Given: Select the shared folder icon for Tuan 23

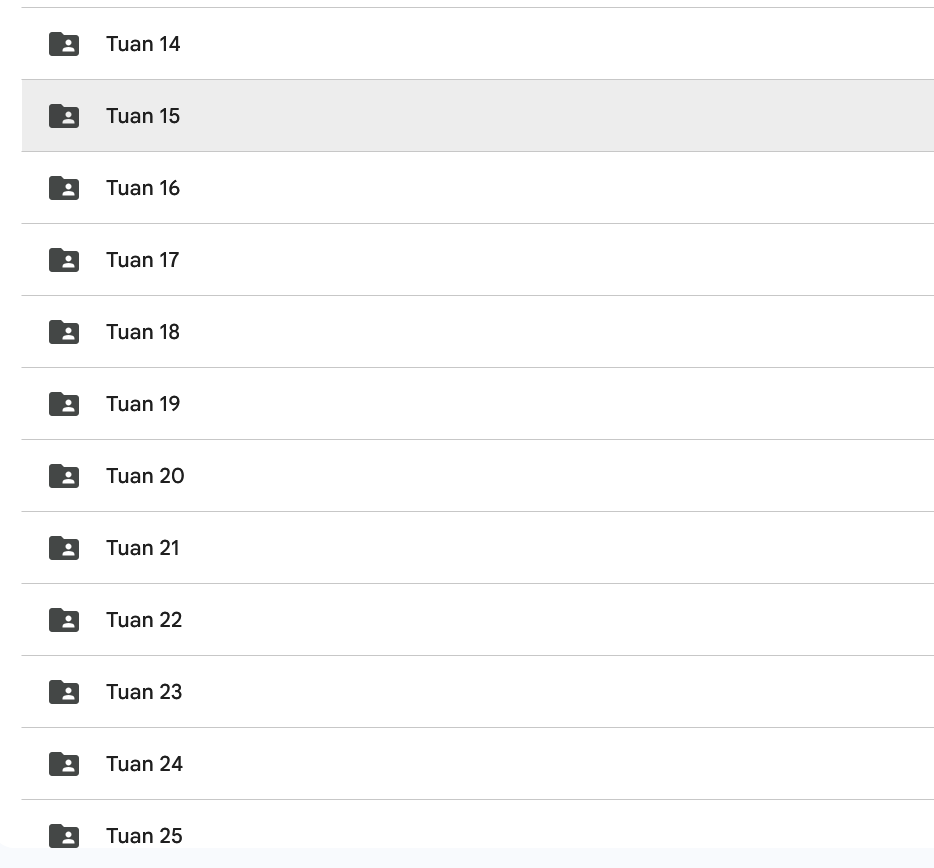Looking at the screenshot, I should coord(64,692).
